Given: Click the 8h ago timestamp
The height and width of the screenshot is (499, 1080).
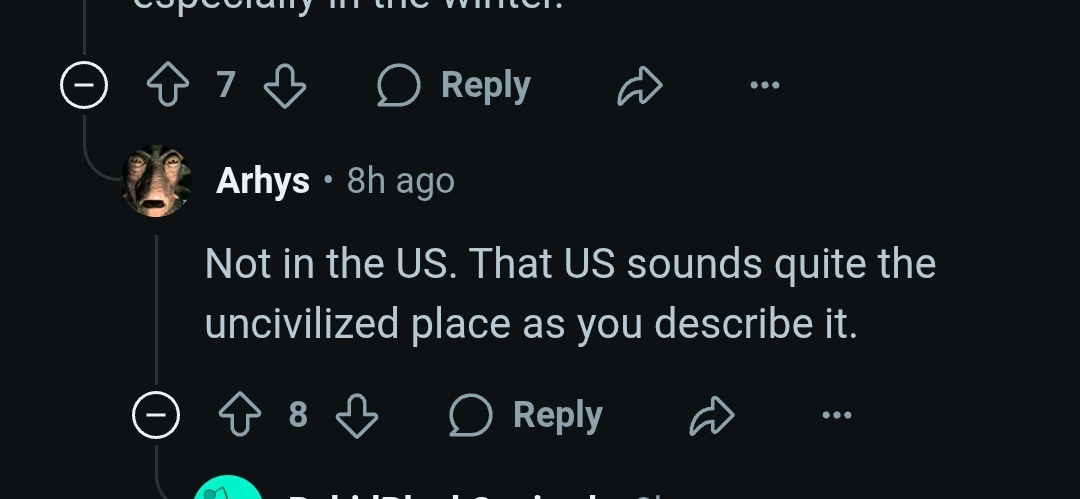Looking at the screenshot, I should coord(400,181).
